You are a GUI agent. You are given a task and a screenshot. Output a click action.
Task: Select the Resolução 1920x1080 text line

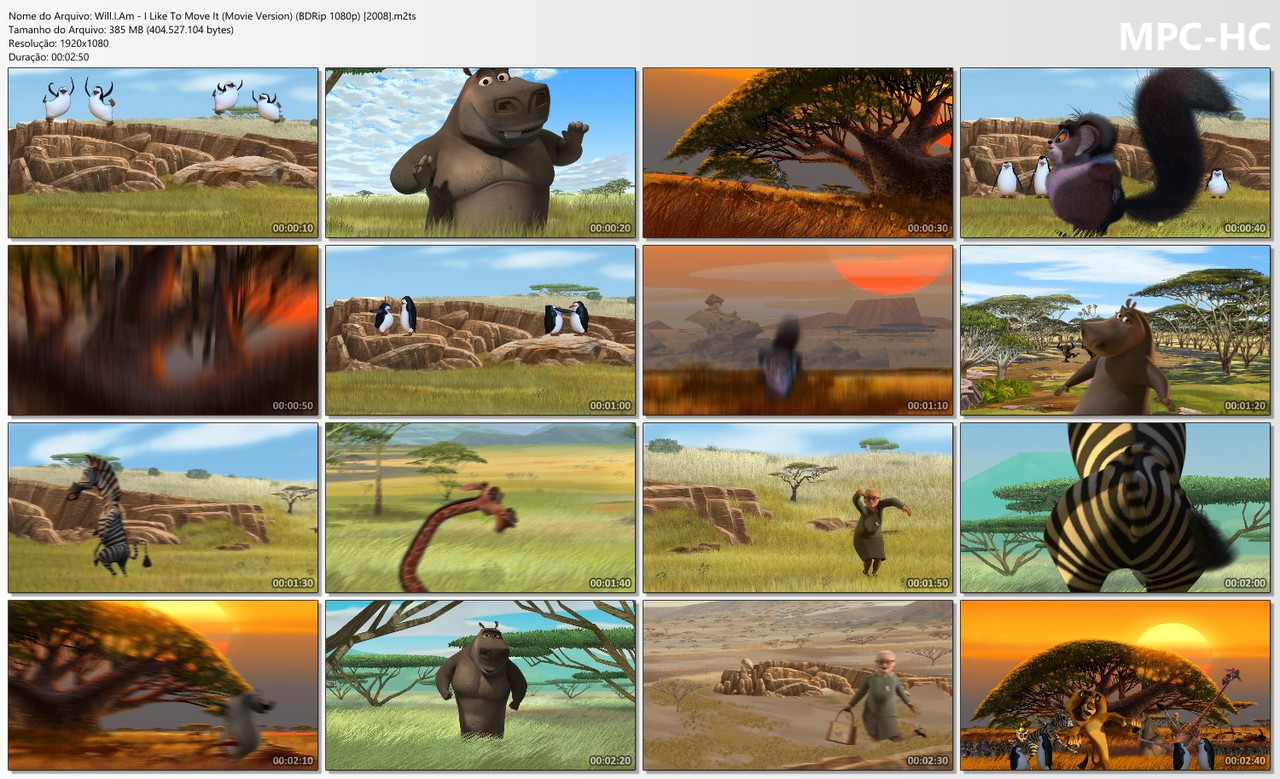(60, 44)
